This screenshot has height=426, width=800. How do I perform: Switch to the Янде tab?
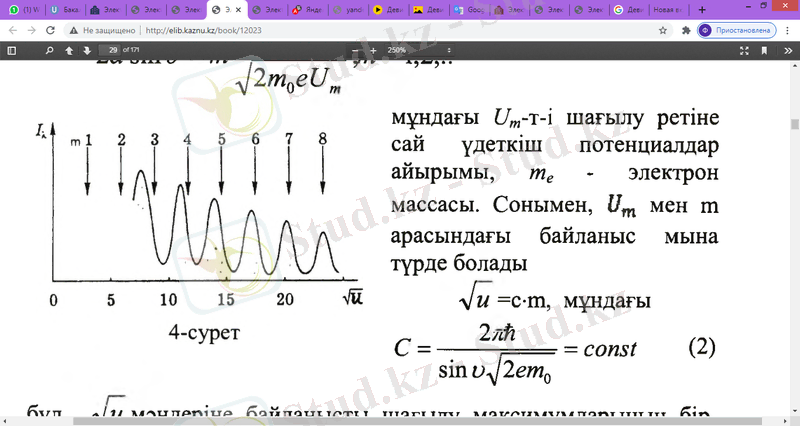[x=310, y=10]
